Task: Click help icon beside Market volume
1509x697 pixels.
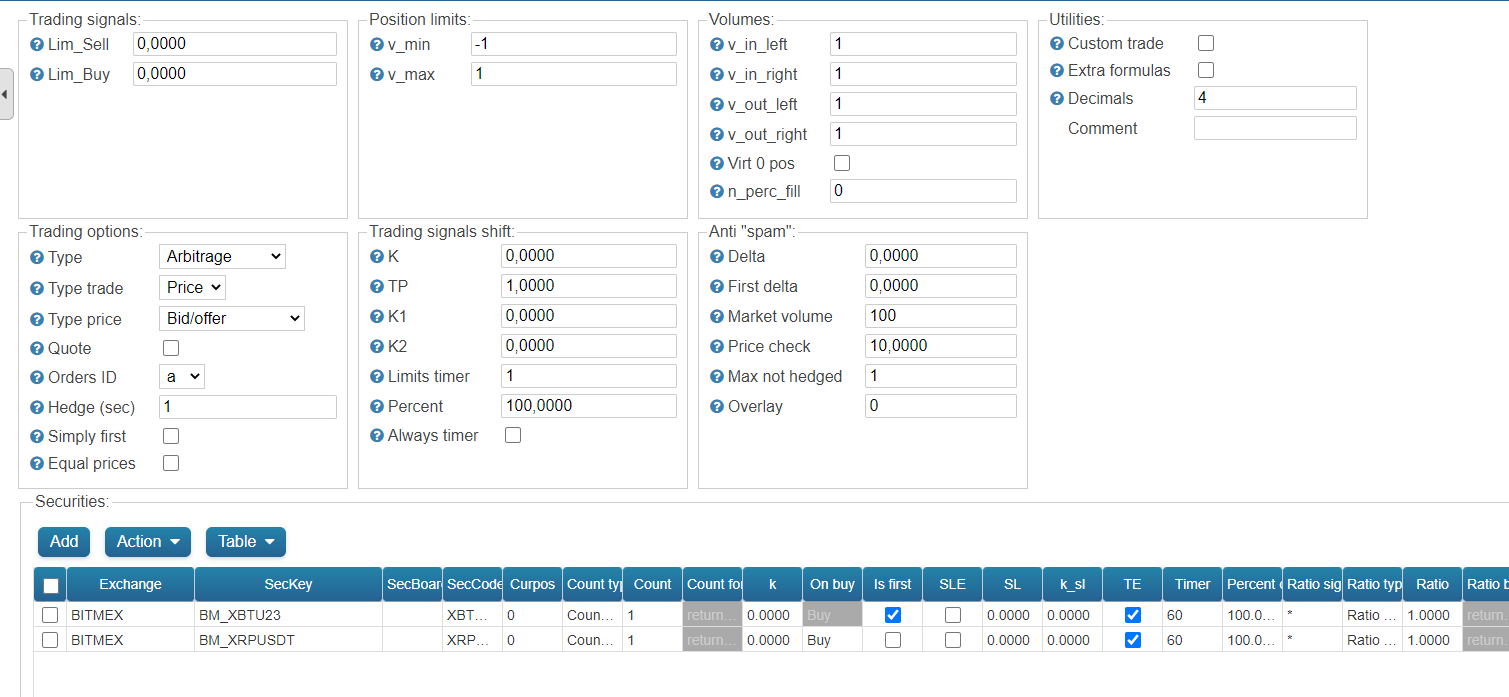Action: 717,317
